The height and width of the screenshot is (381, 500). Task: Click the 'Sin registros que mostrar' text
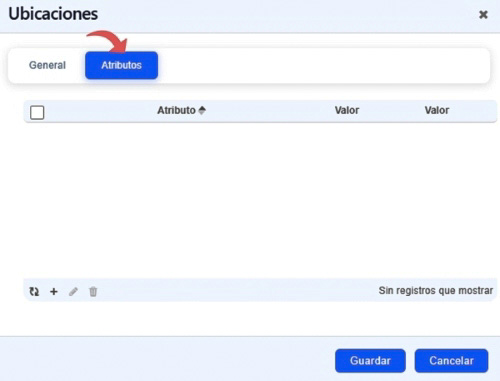pos(436,291)
